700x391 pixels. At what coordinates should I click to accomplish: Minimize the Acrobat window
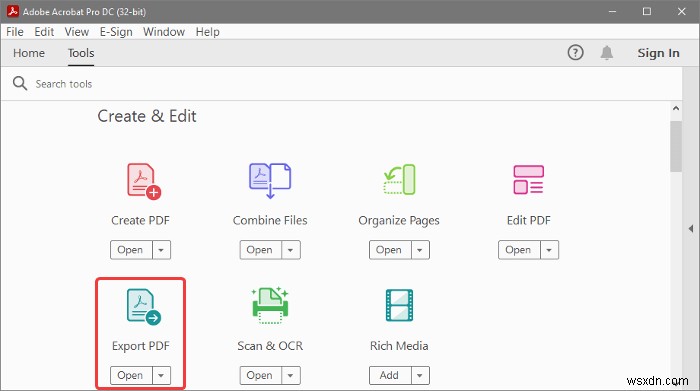[612, 12]
